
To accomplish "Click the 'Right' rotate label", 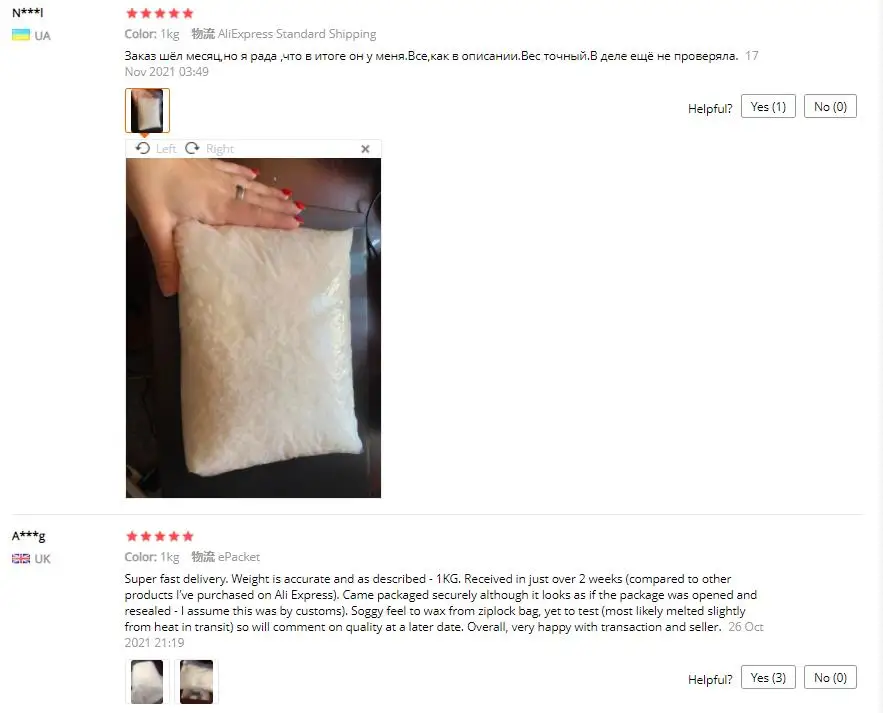I will (220, 149).
